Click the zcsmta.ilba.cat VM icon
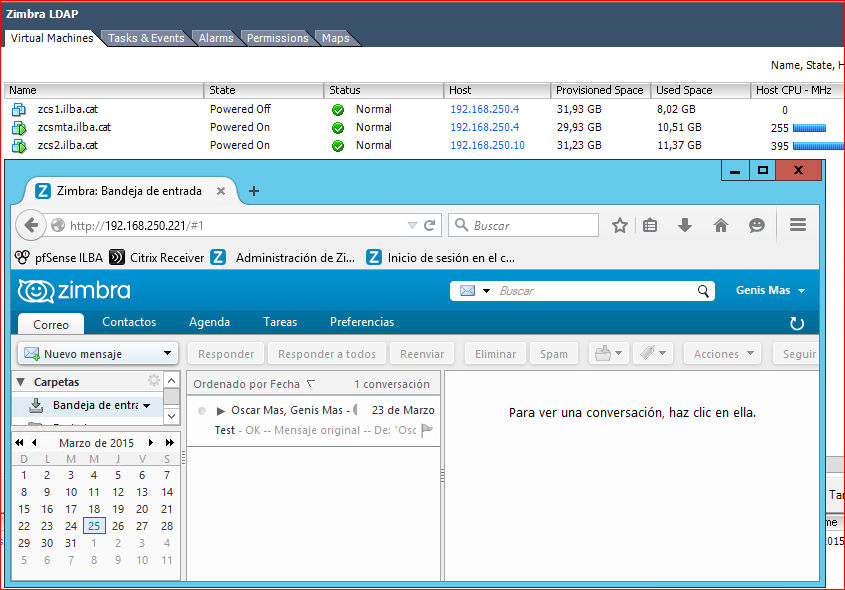Viewport: 845px width, 590px height. (x=19, y=128)
